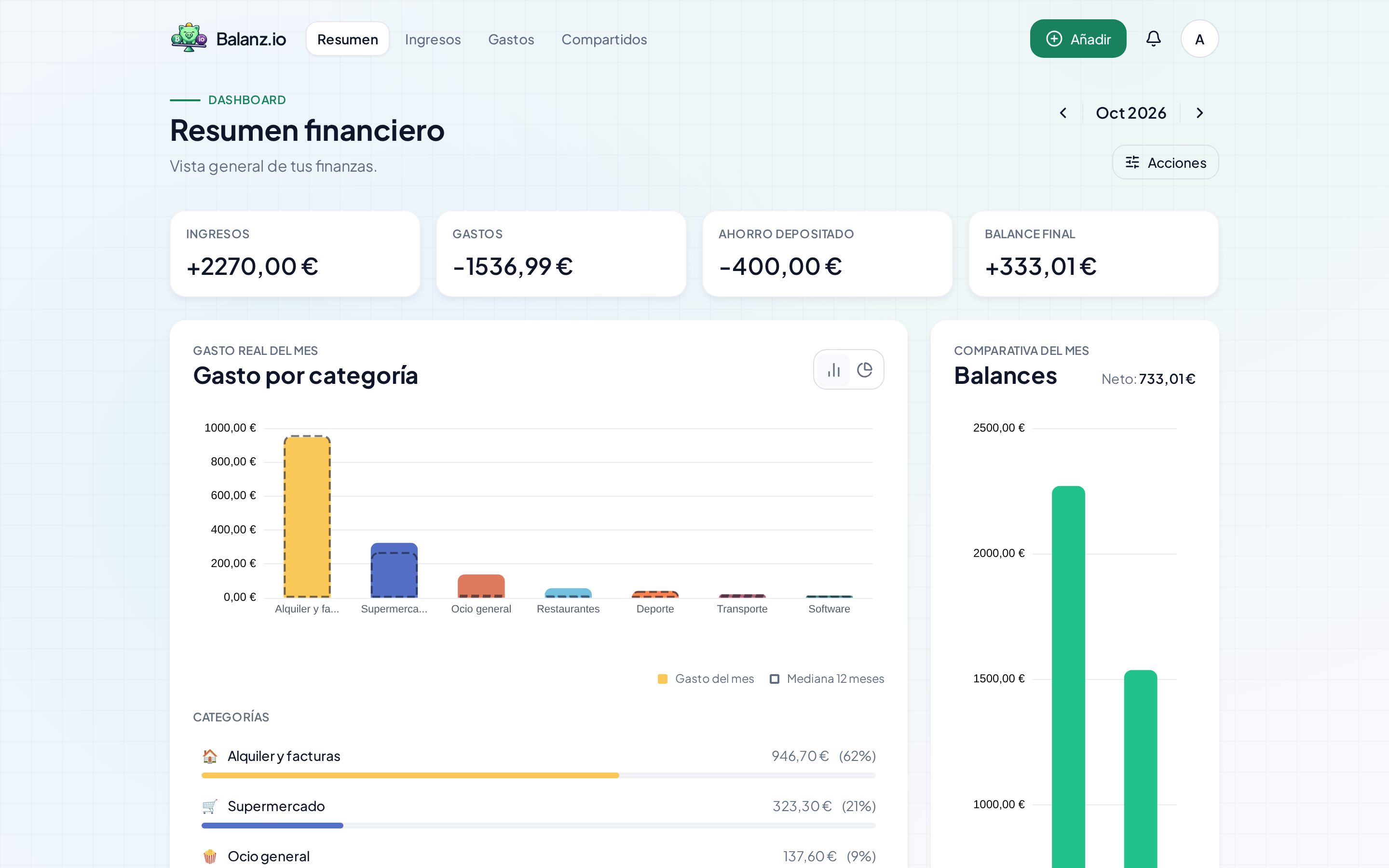Click the shorter green bar in Balances
1389x868 pixels.
coord(1140,769)
